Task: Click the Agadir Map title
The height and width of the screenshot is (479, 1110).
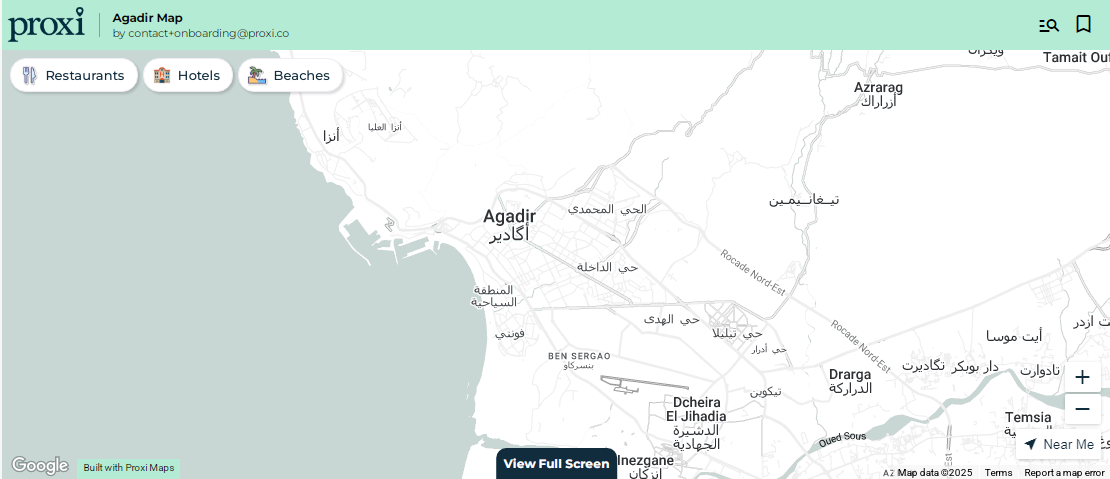Action: click(x=147, y=18)
